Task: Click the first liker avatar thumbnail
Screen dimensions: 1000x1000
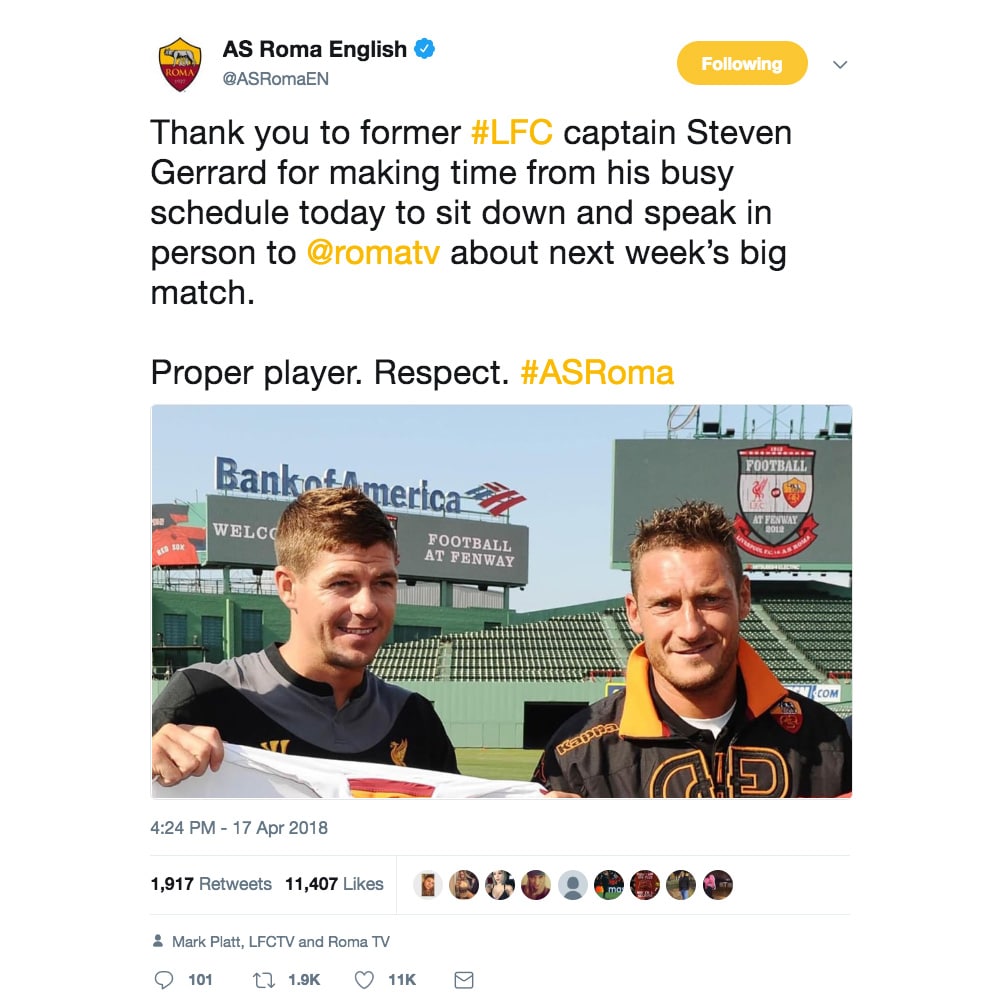Action: point(428,885)
